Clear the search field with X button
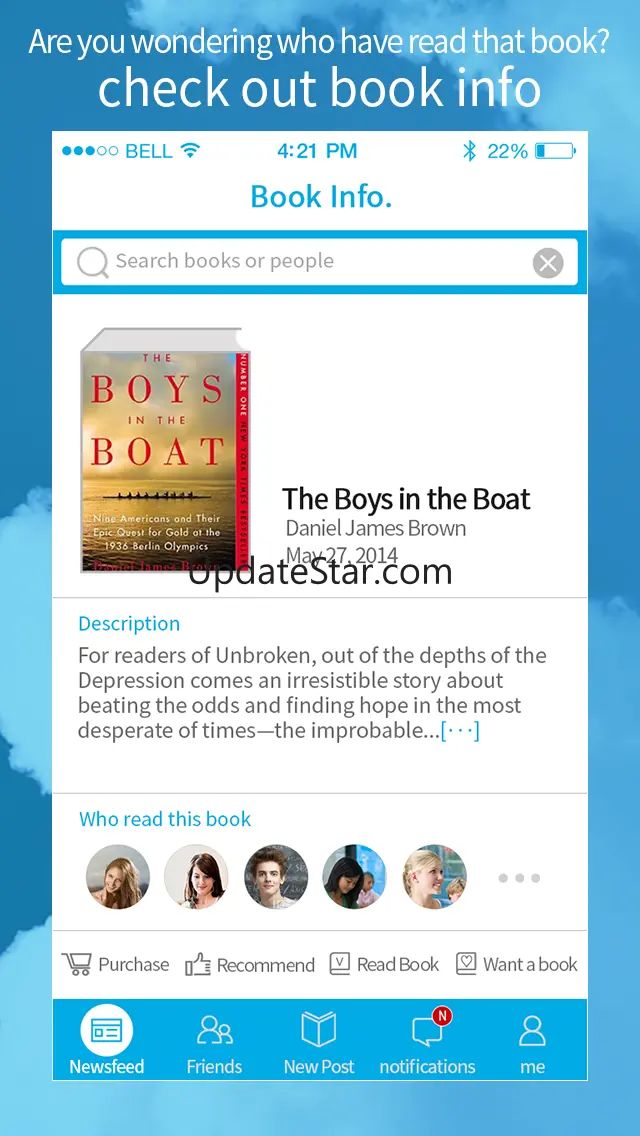Screen dimensions: 640x1136 click(548, 262)
